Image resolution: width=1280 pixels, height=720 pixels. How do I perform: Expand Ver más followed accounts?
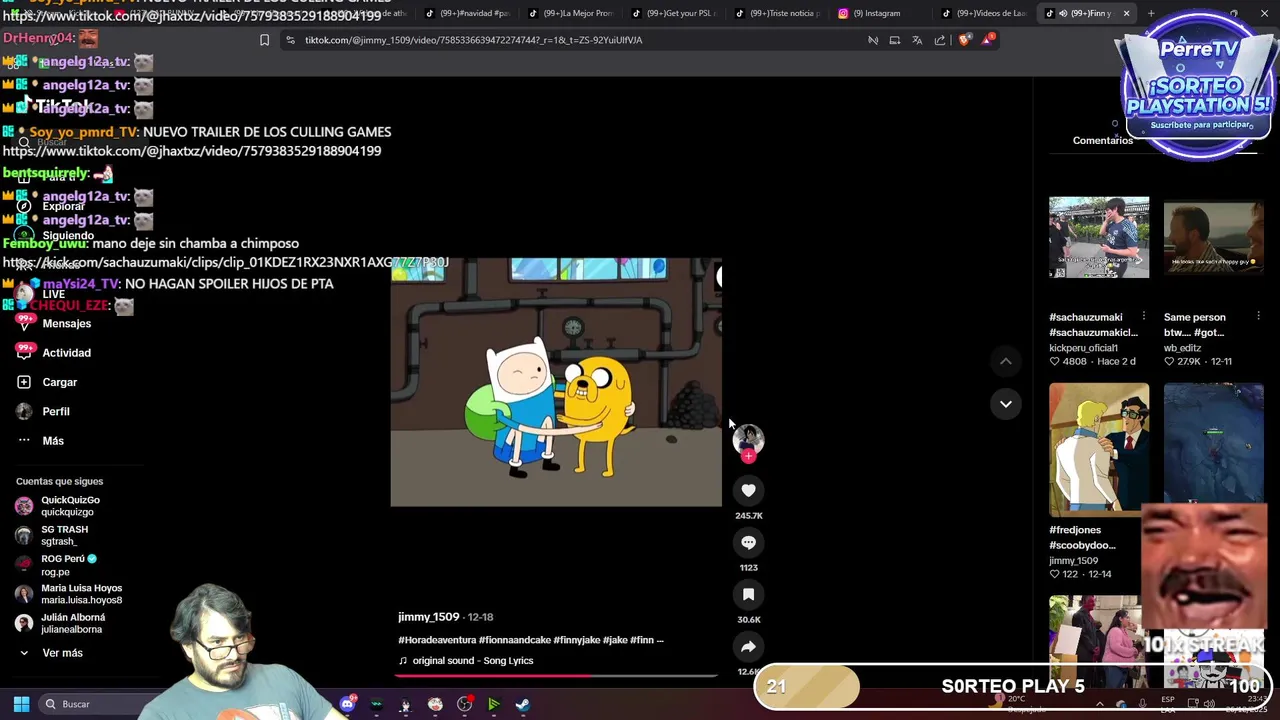[x=62, y=653]
